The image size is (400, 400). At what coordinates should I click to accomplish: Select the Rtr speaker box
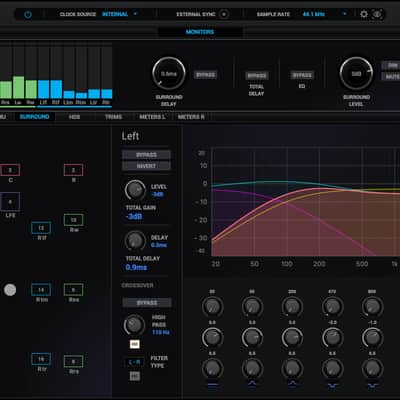pos(41,359)
